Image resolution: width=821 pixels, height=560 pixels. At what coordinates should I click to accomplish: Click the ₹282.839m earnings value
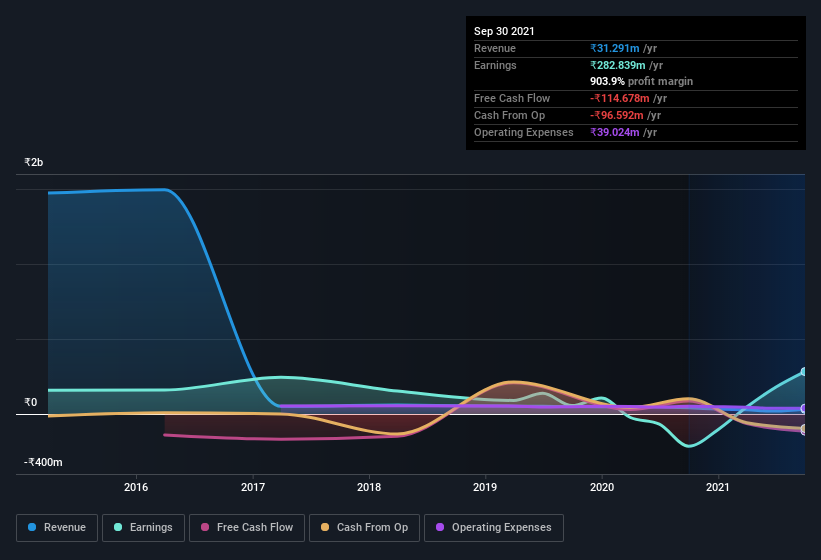tap(618, 65)
